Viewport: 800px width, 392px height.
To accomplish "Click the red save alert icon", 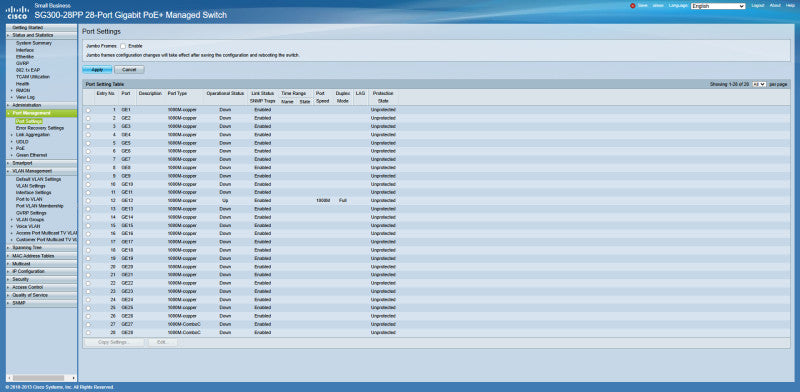I will pos(633,6).
